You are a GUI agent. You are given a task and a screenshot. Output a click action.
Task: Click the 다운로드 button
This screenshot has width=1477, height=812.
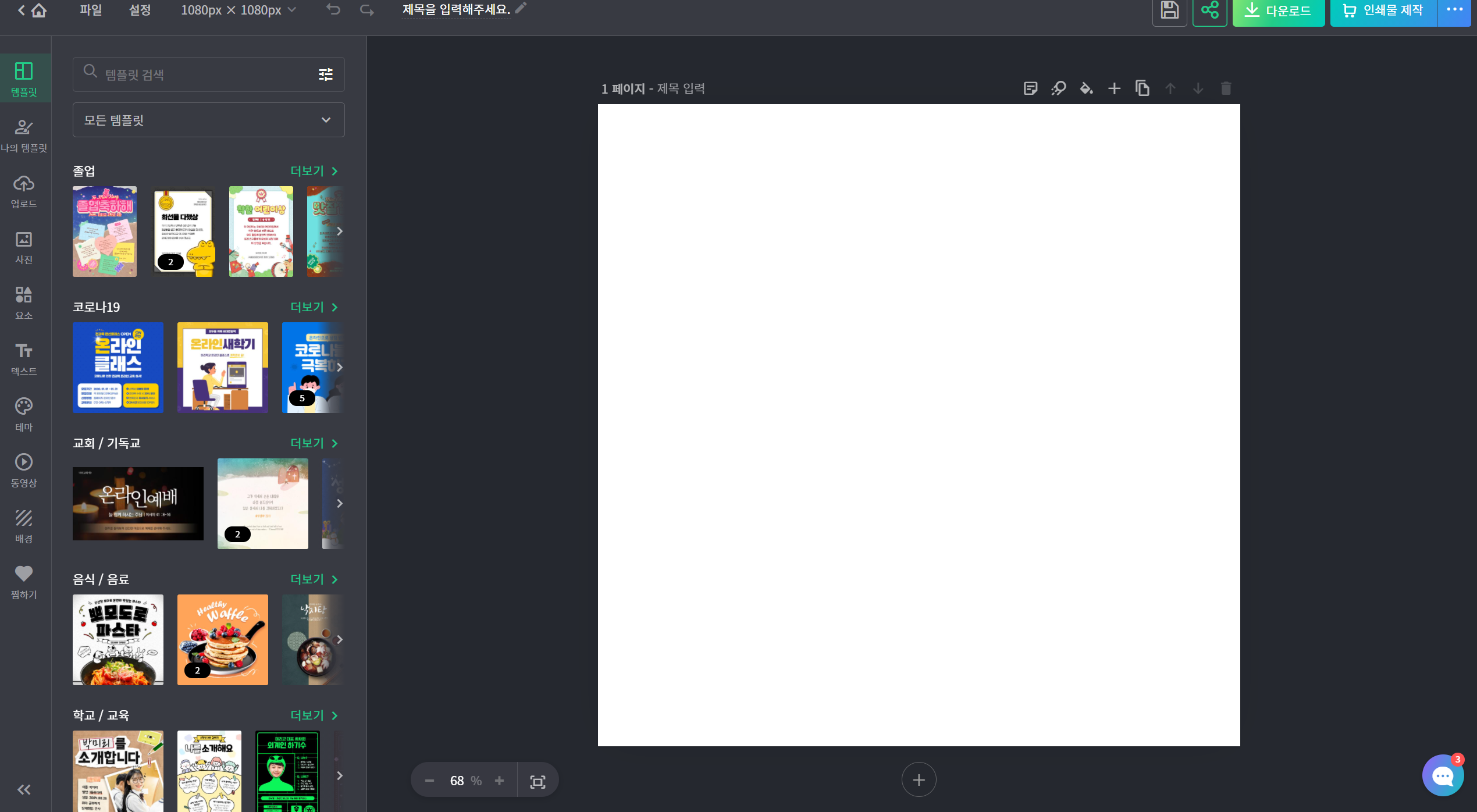[1278, 10]
